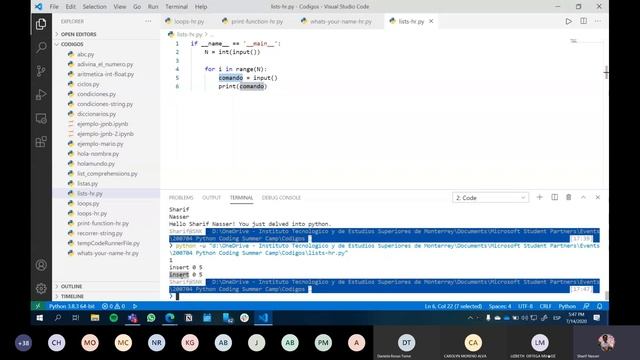
Task: Open tempCodeRunnerFile.py in the explorer
Action: point(108,243)
